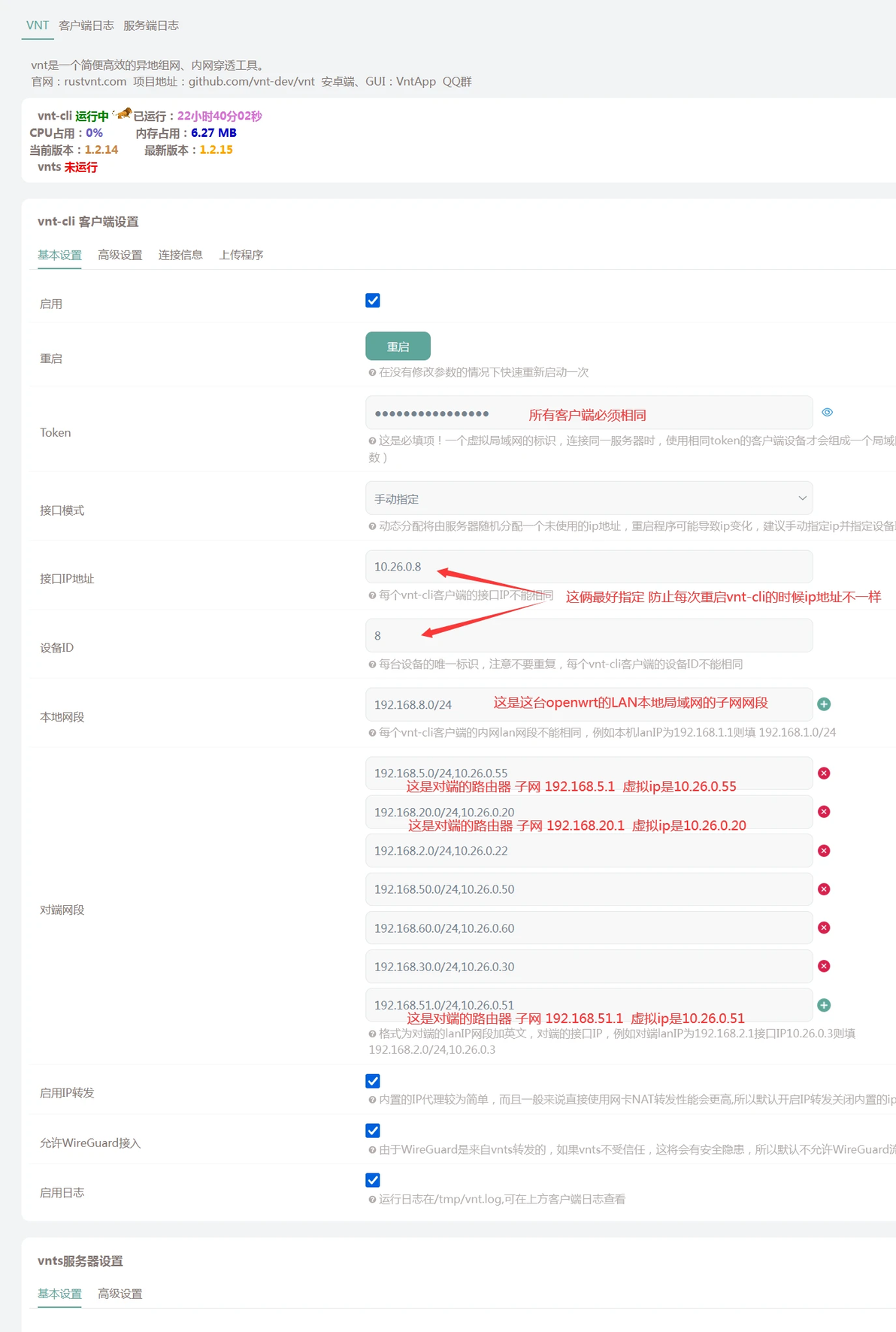This screenshot has width=896, height=1332.
Task: Uncheck 启用IP转发 checkbox
Action: point(373,1081)
